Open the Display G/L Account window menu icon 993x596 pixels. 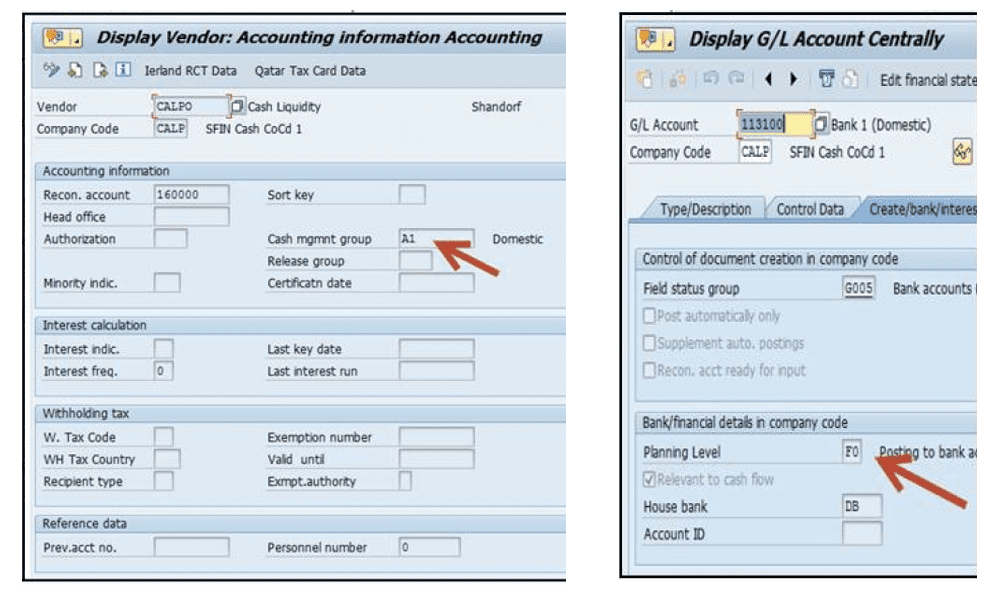click(656, 41)
